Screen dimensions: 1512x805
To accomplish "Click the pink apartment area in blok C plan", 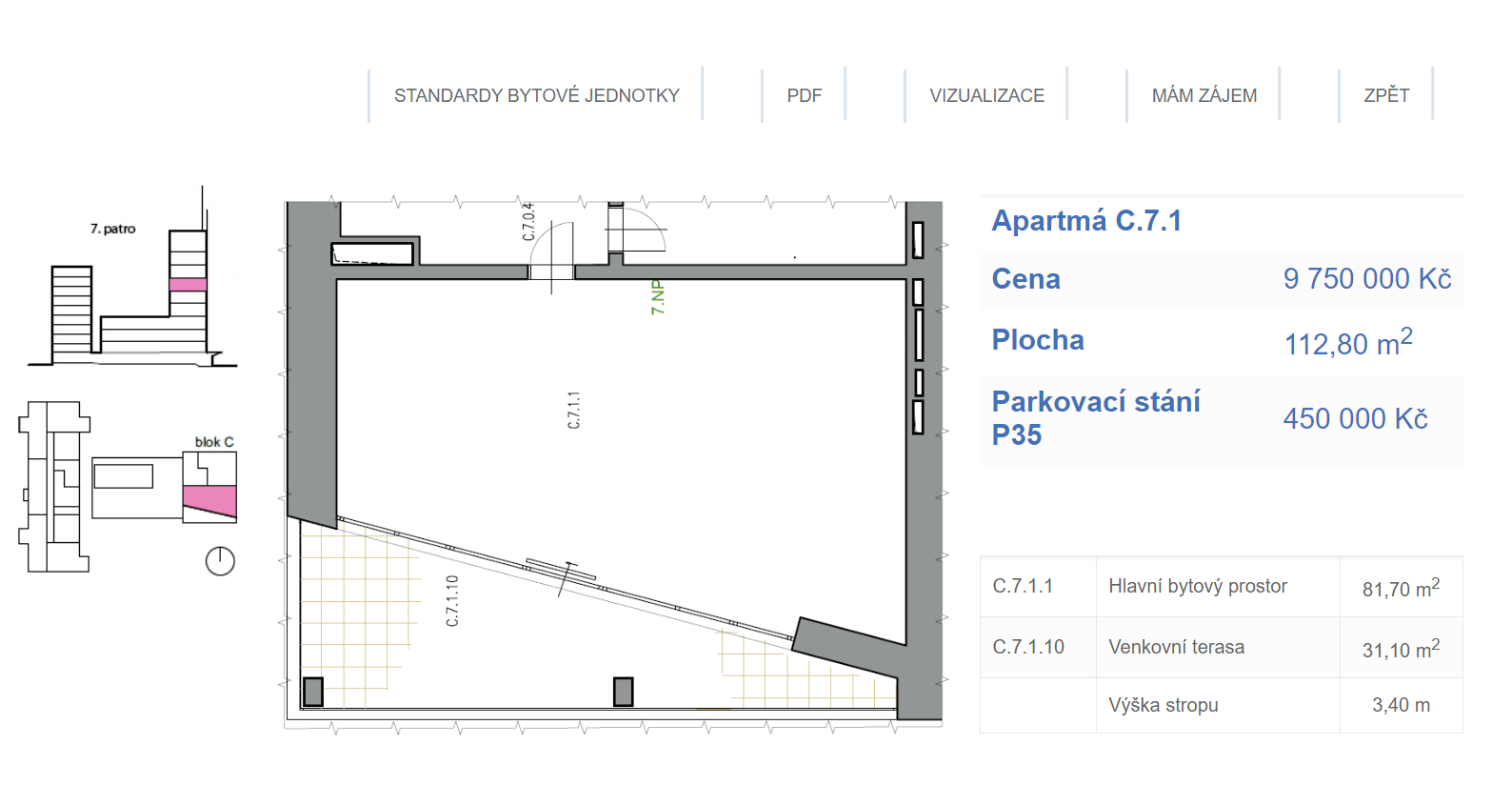I will point(209,499).
